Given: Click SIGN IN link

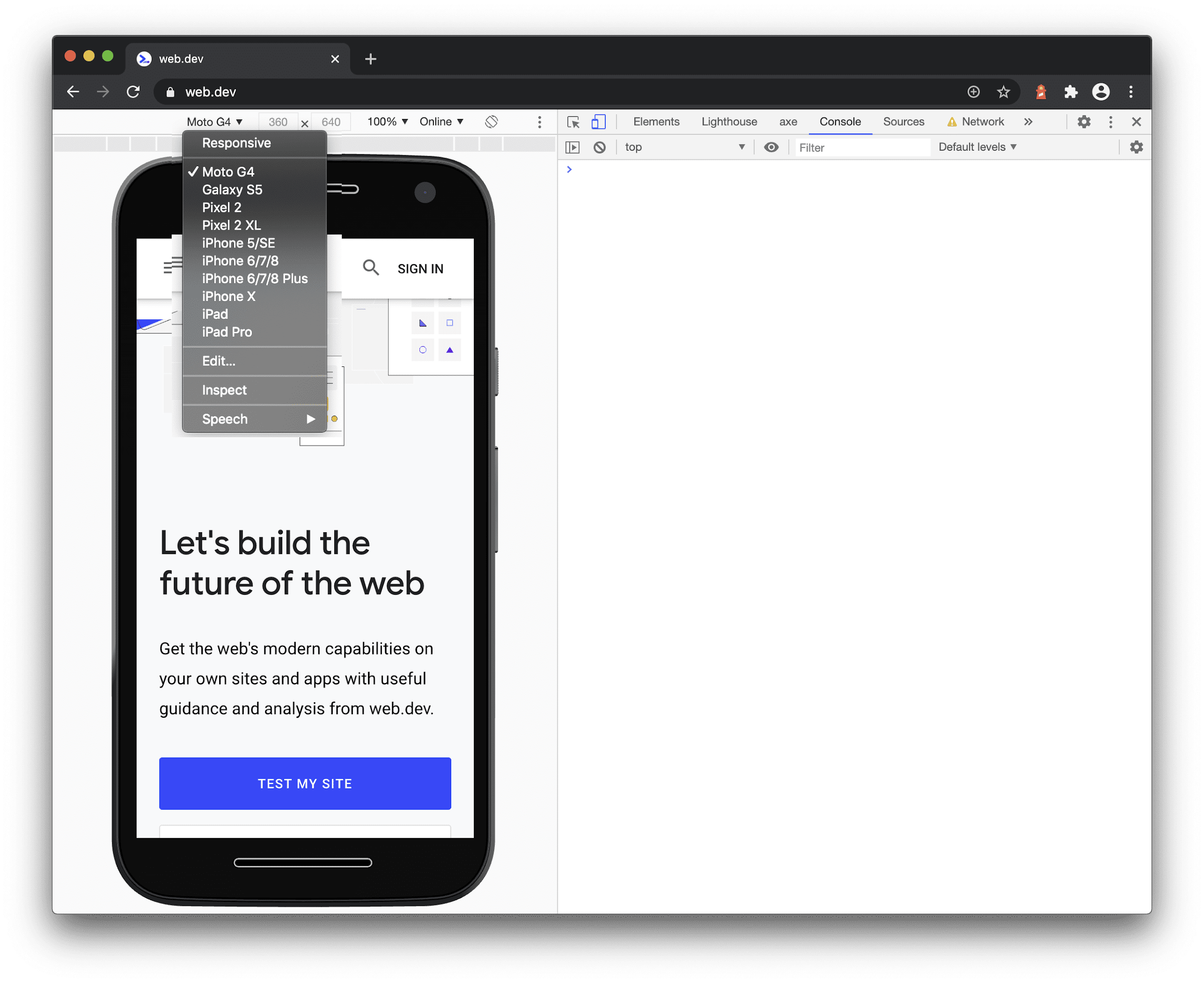Looking at the screenshot, I should click(420, 268).
